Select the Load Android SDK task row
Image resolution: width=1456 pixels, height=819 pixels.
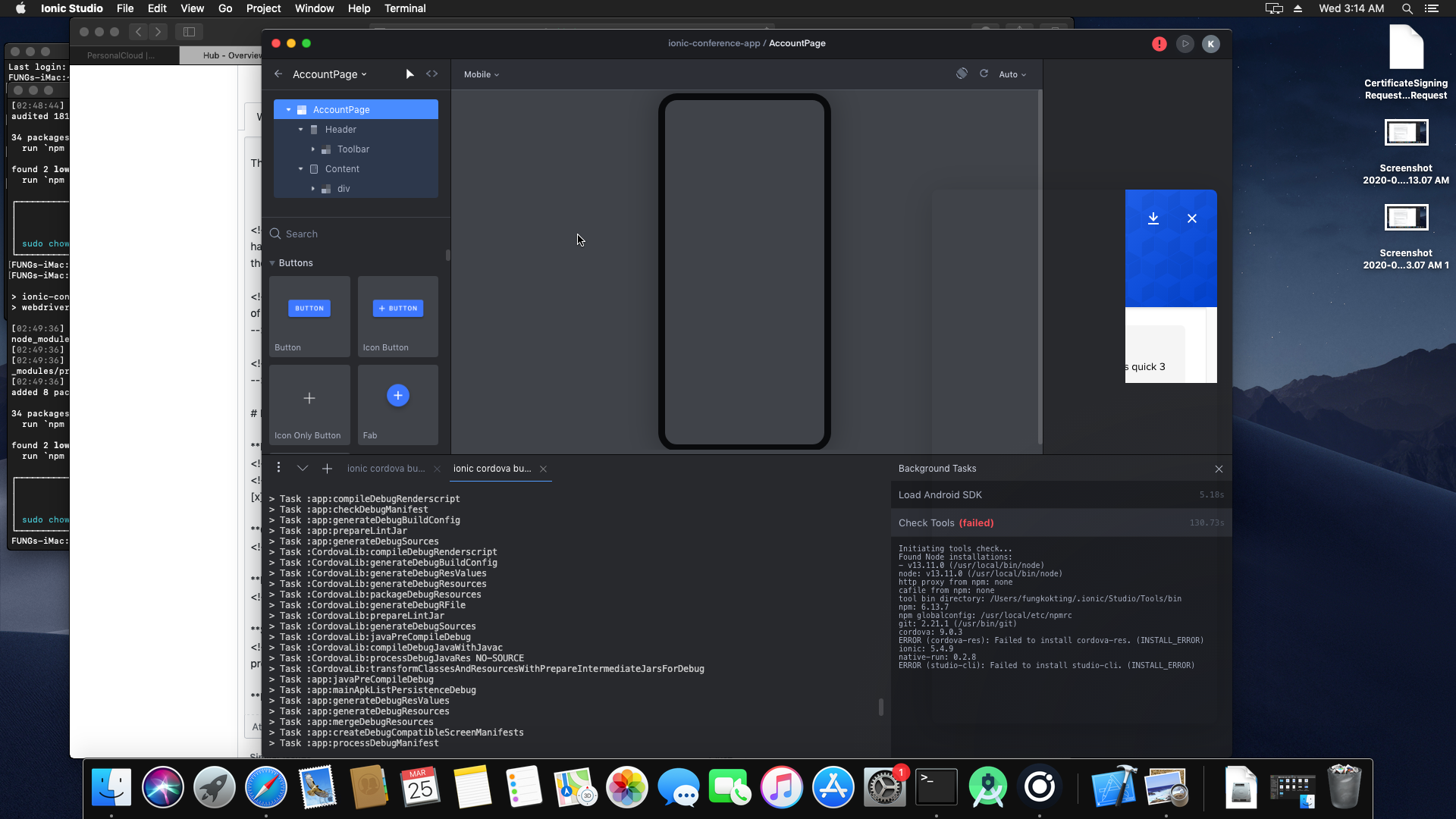pyautogui.click(x=1061, y=495)
